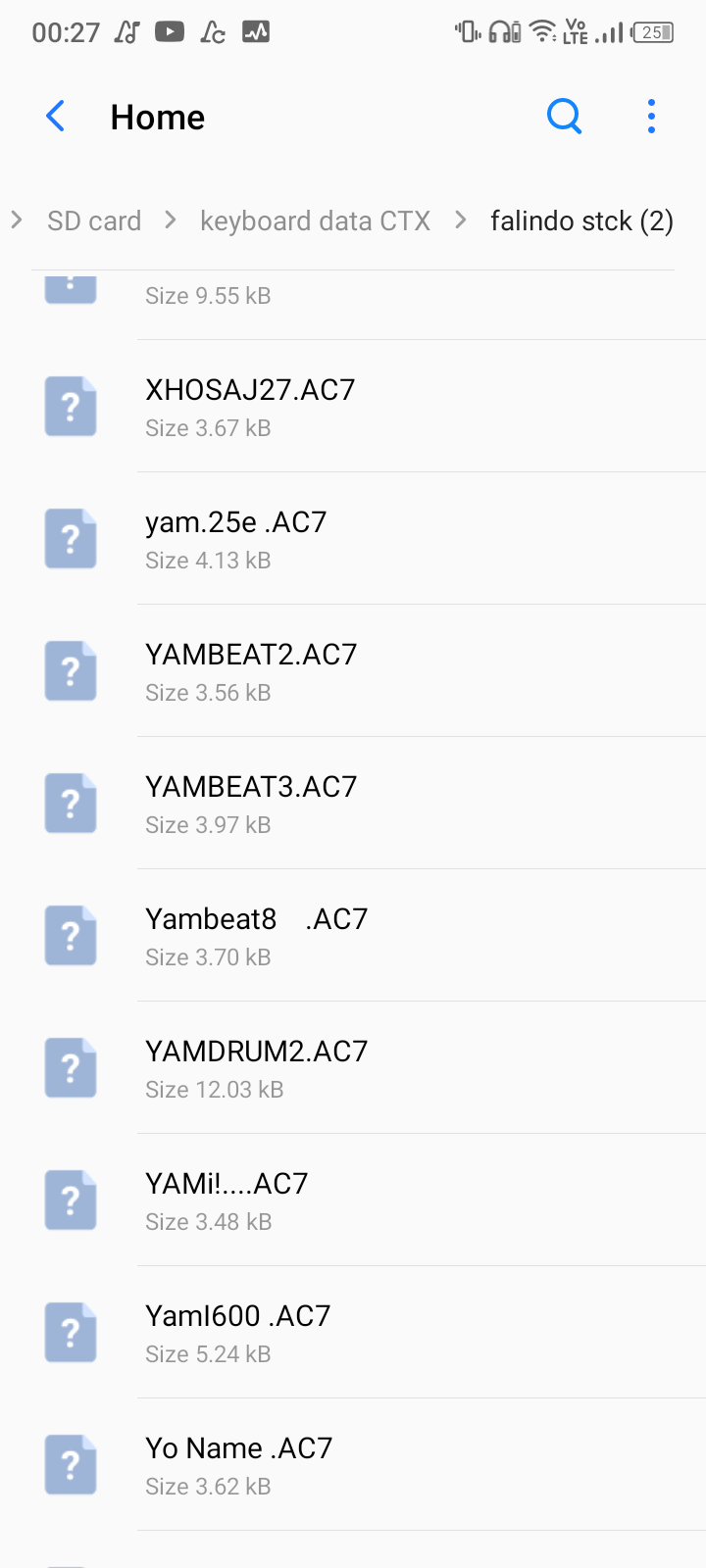Open the three-dot overflow menu

tap(651, 117)
